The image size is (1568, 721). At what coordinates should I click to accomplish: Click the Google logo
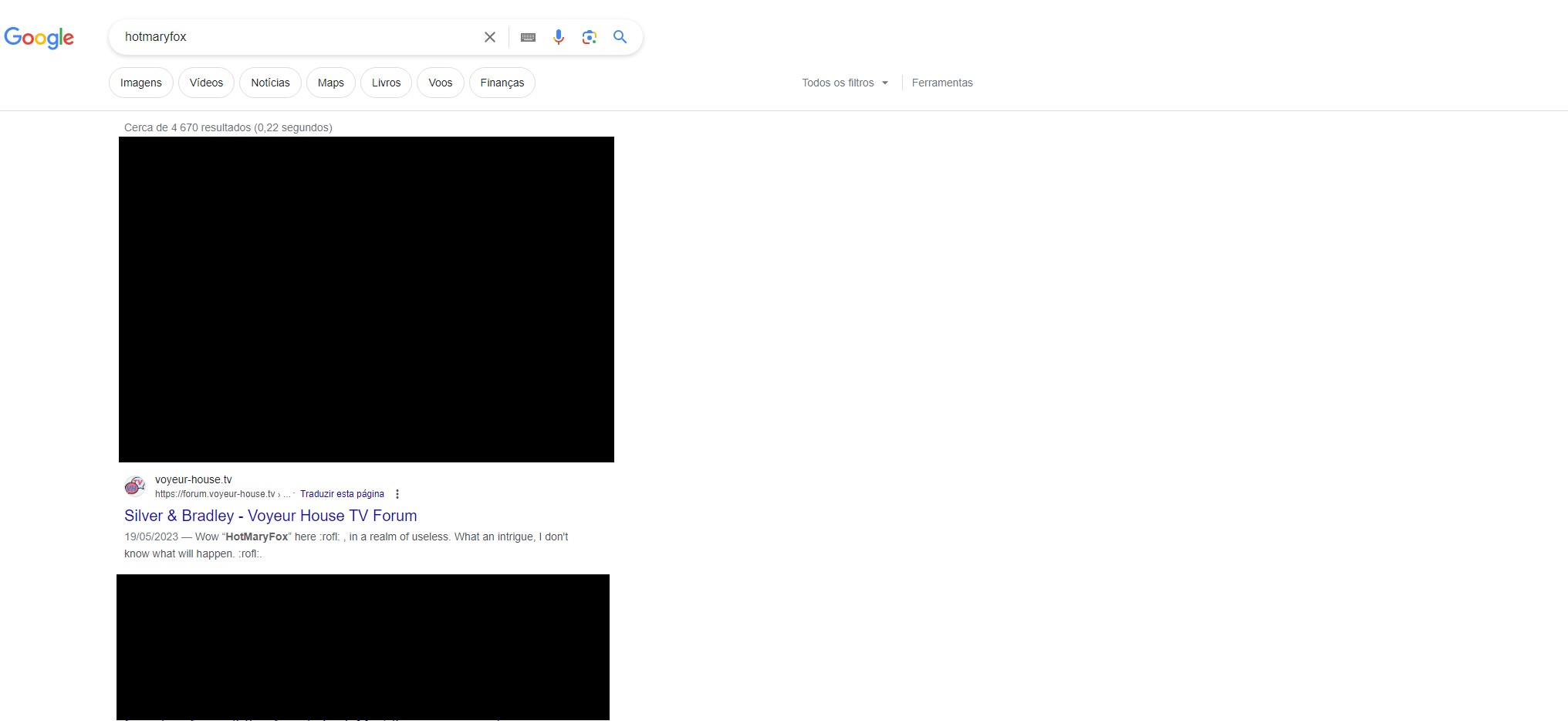click(x=39, y=37)
